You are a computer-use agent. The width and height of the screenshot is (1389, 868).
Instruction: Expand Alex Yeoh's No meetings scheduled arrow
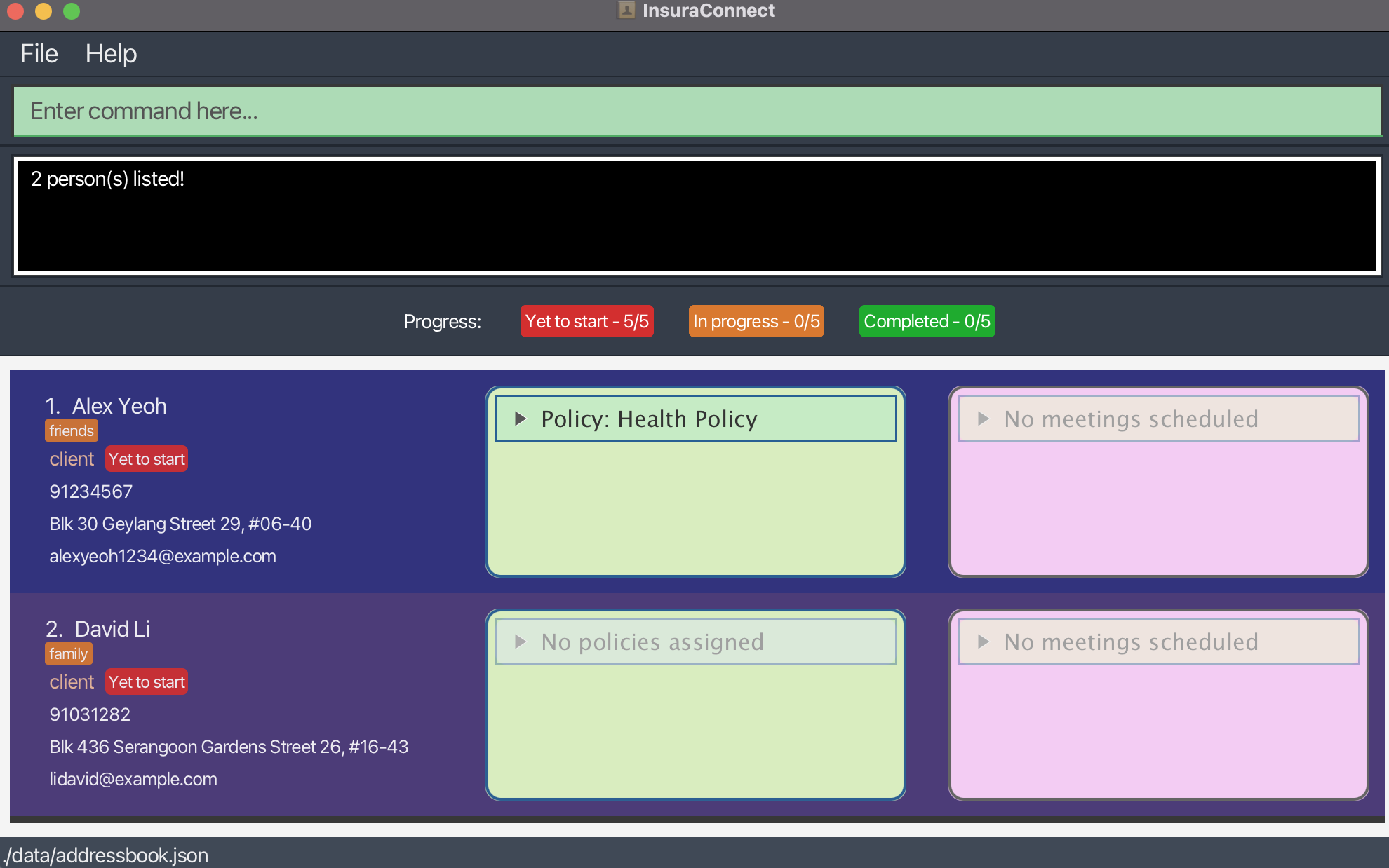tap(983, 419)
